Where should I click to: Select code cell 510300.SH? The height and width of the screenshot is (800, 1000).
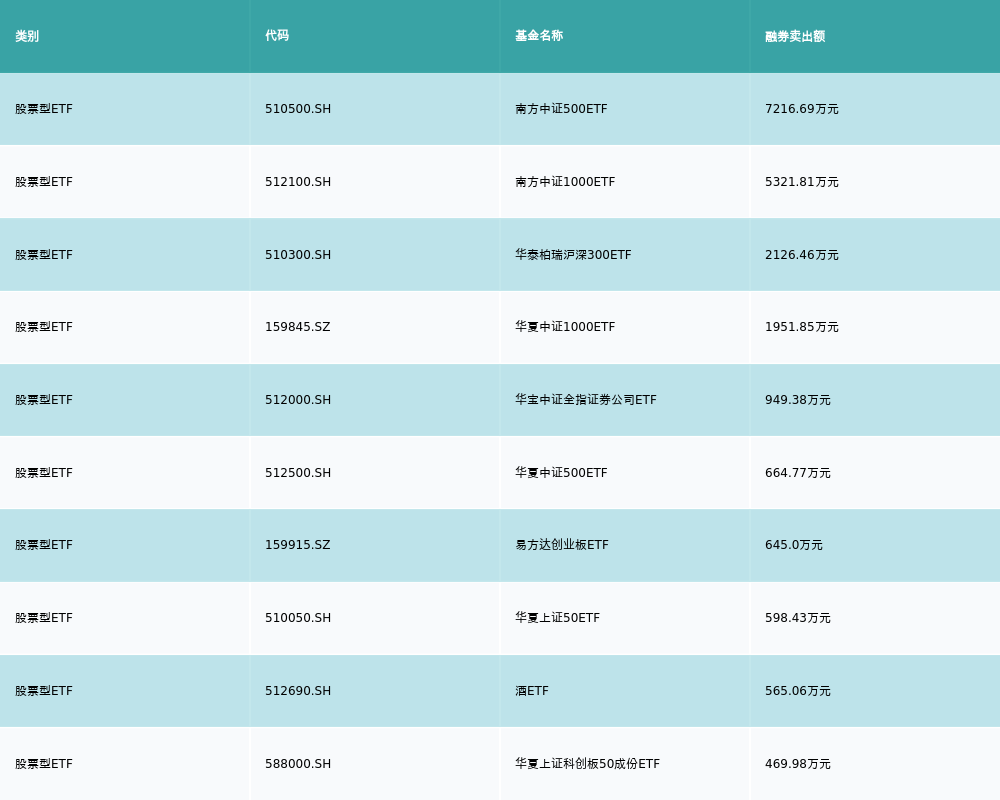(298, 255)
